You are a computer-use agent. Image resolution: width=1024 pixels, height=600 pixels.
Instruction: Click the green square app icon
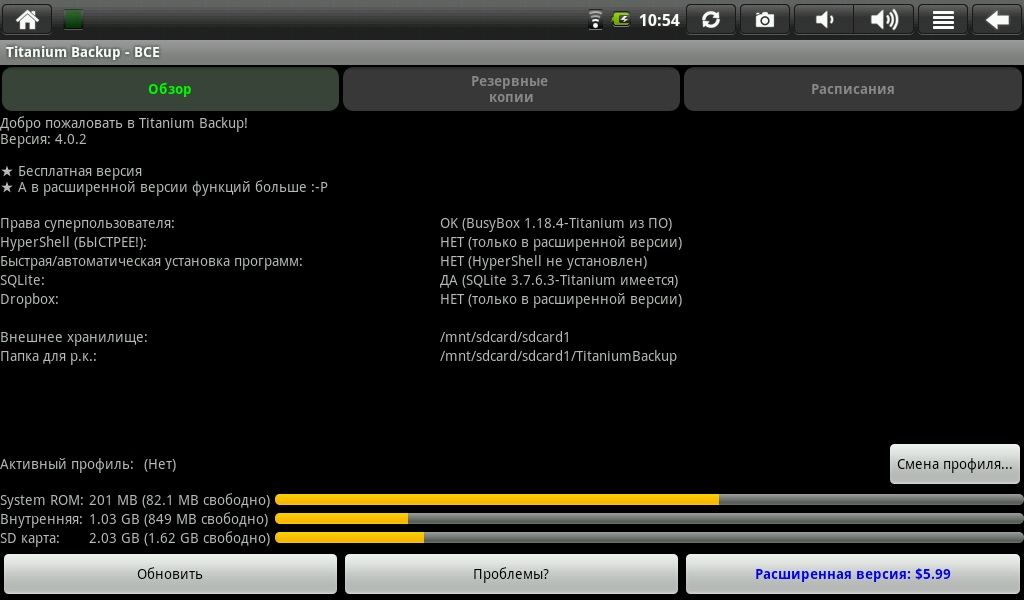(73, 20)
